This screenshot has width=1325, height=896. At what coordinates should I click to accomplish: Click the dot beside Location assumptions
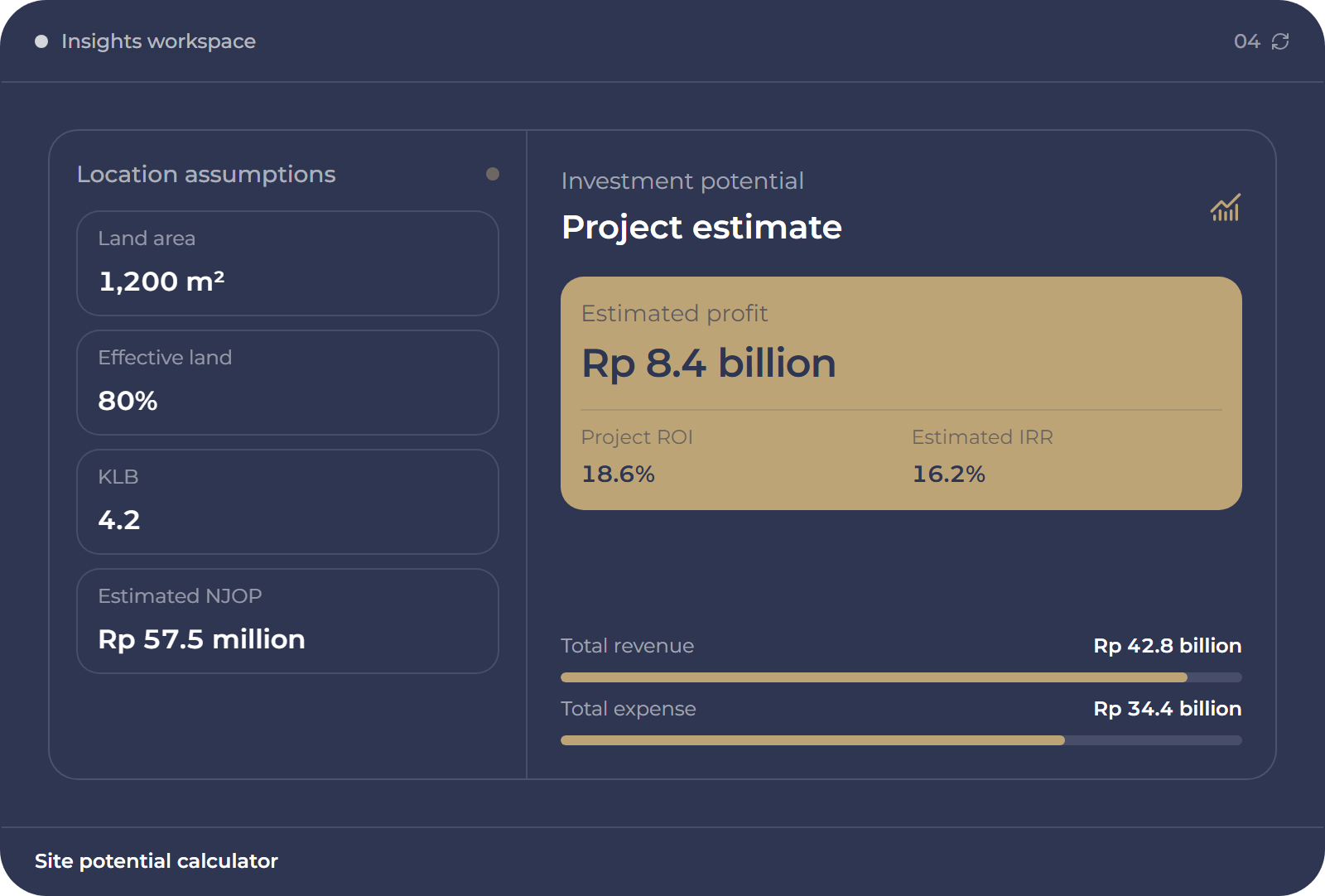click(493, 174)
